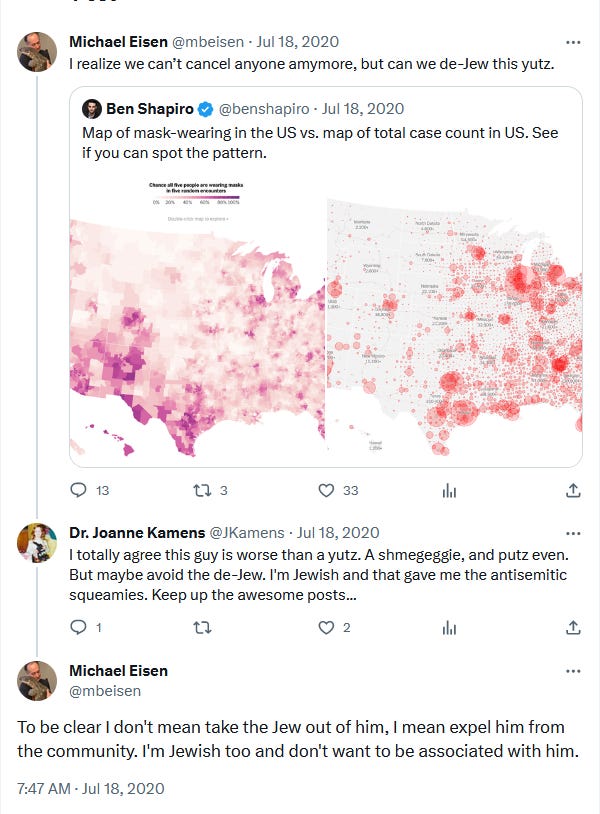Open the @JKamens profile handle
The width and height of the screenshot is (600, 814).
(247, 533)
